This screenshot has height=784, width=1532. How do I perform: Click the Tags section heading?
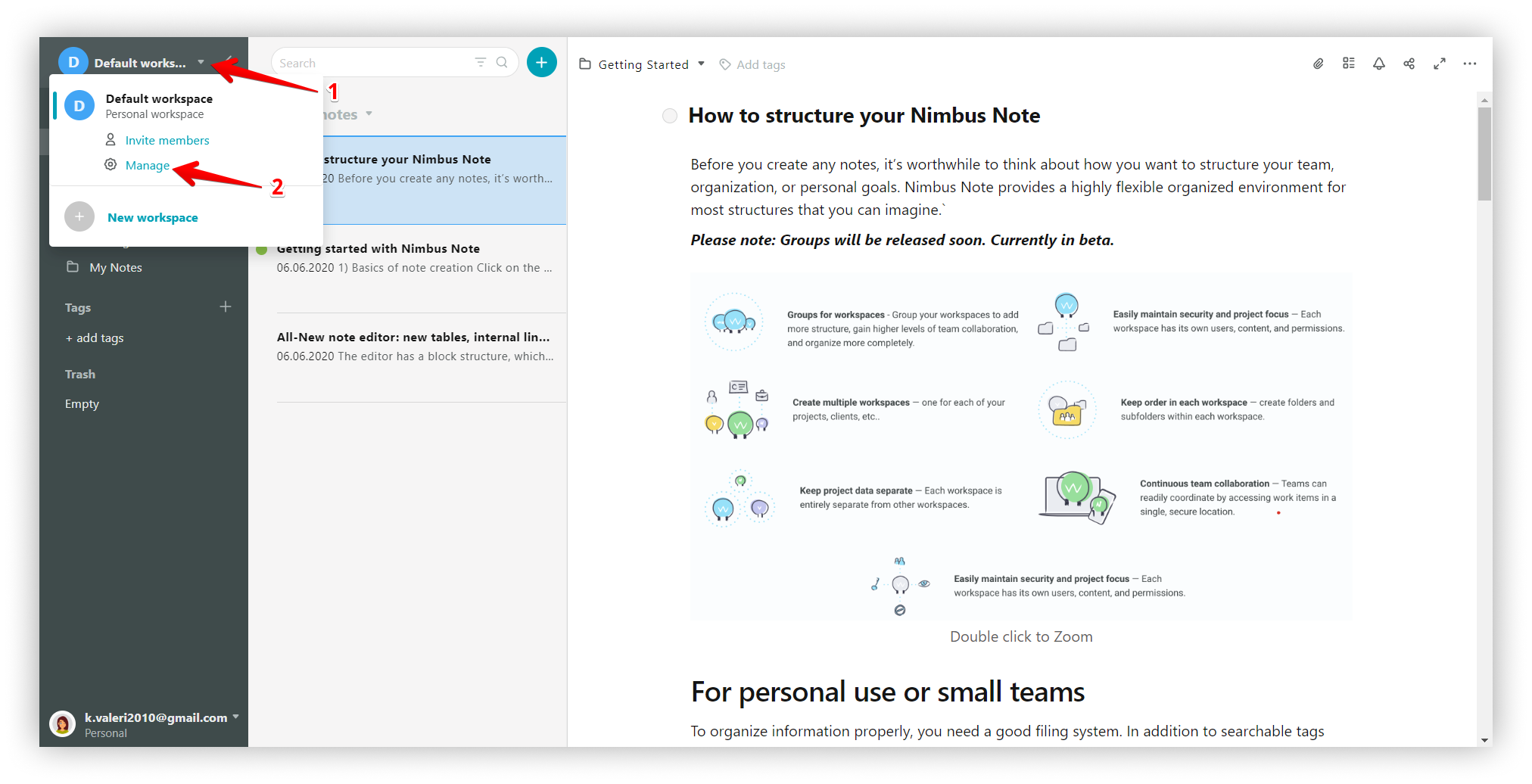[78, 307]
